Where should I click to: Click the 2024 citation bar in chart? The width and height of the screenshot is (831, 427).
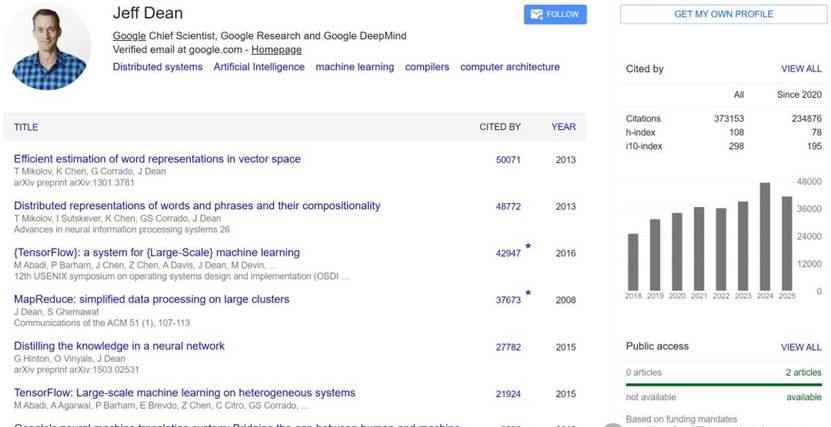[x=765, y=236]
